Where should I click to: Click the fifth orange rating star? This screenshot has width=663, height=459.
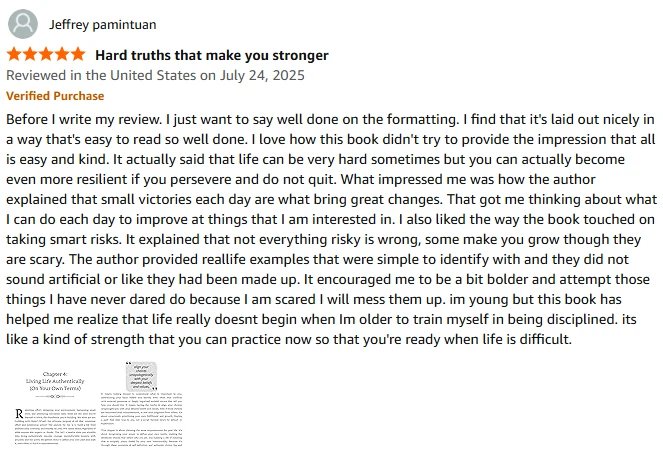click(78, 54)
